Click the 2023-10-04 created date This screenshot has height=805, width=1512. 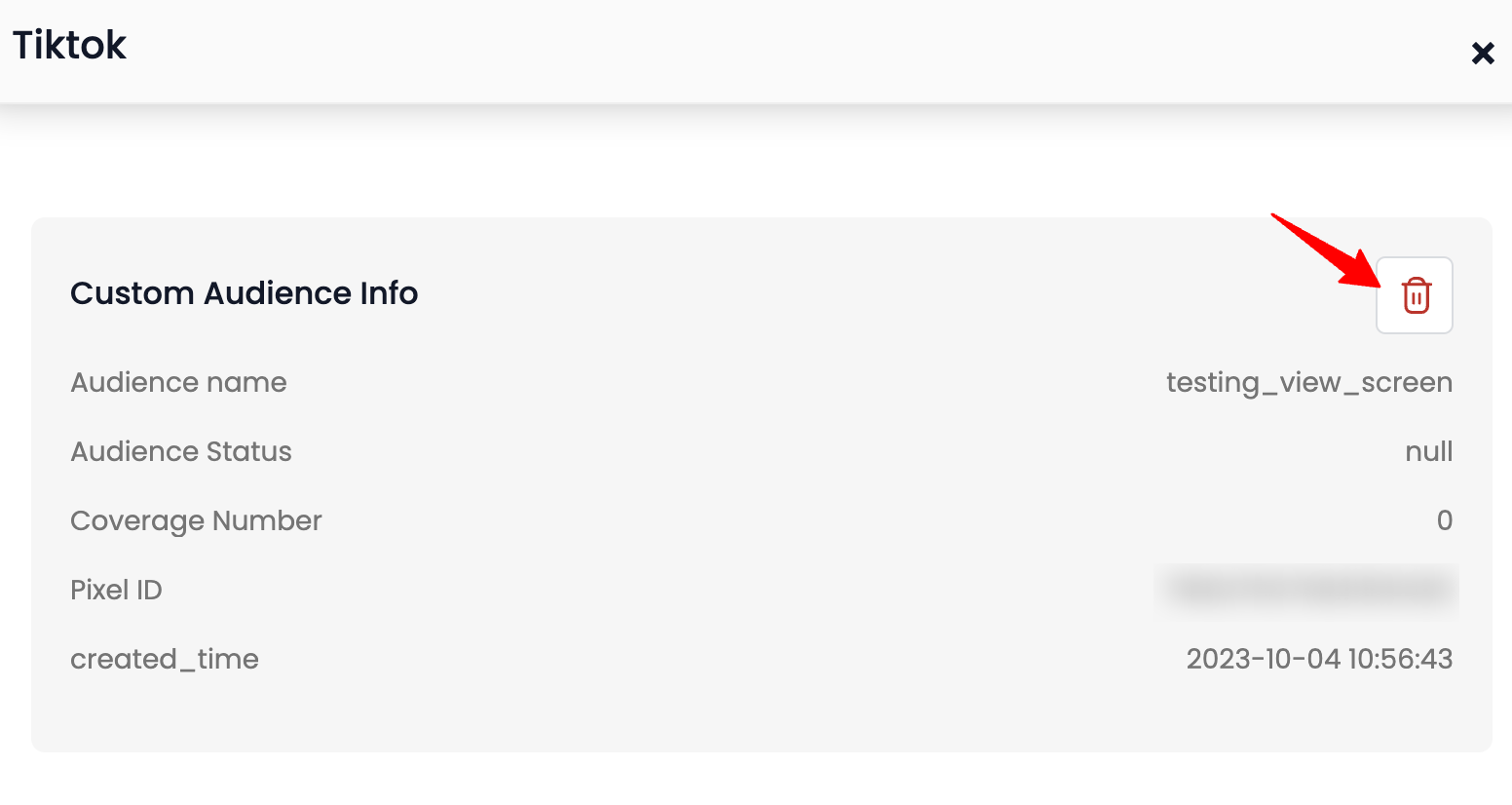[x=1263, y=659]
